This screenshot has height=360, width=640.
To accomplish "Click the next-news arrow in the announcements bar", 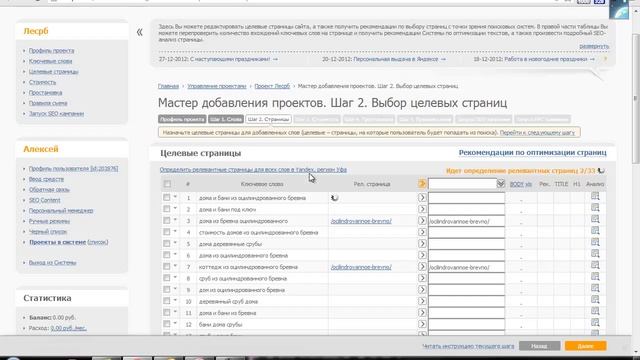I will click(x=605, y=59).
